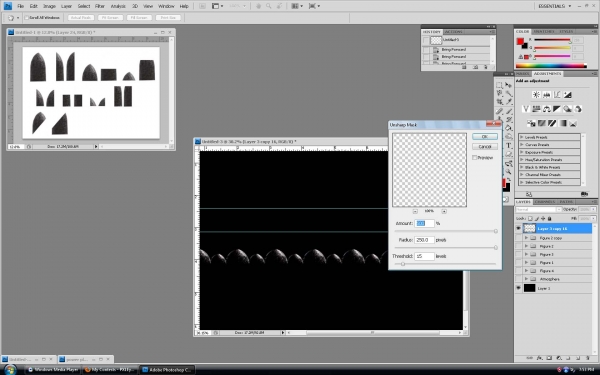This screenshot has height=375, width=600.
Task: Select the Zoom tool in the toolbox
Action: click(509, 172)
